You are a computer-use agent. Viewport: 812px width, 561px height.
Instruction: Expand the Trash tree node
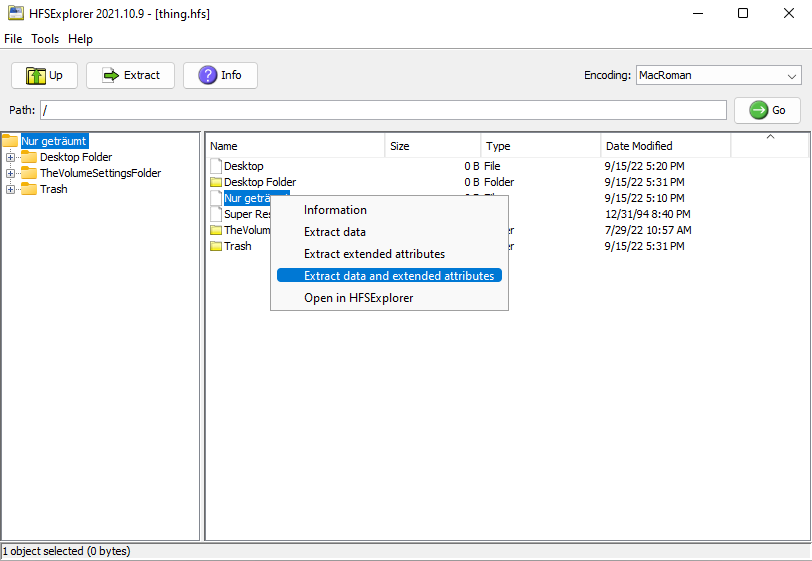point(11,189)
